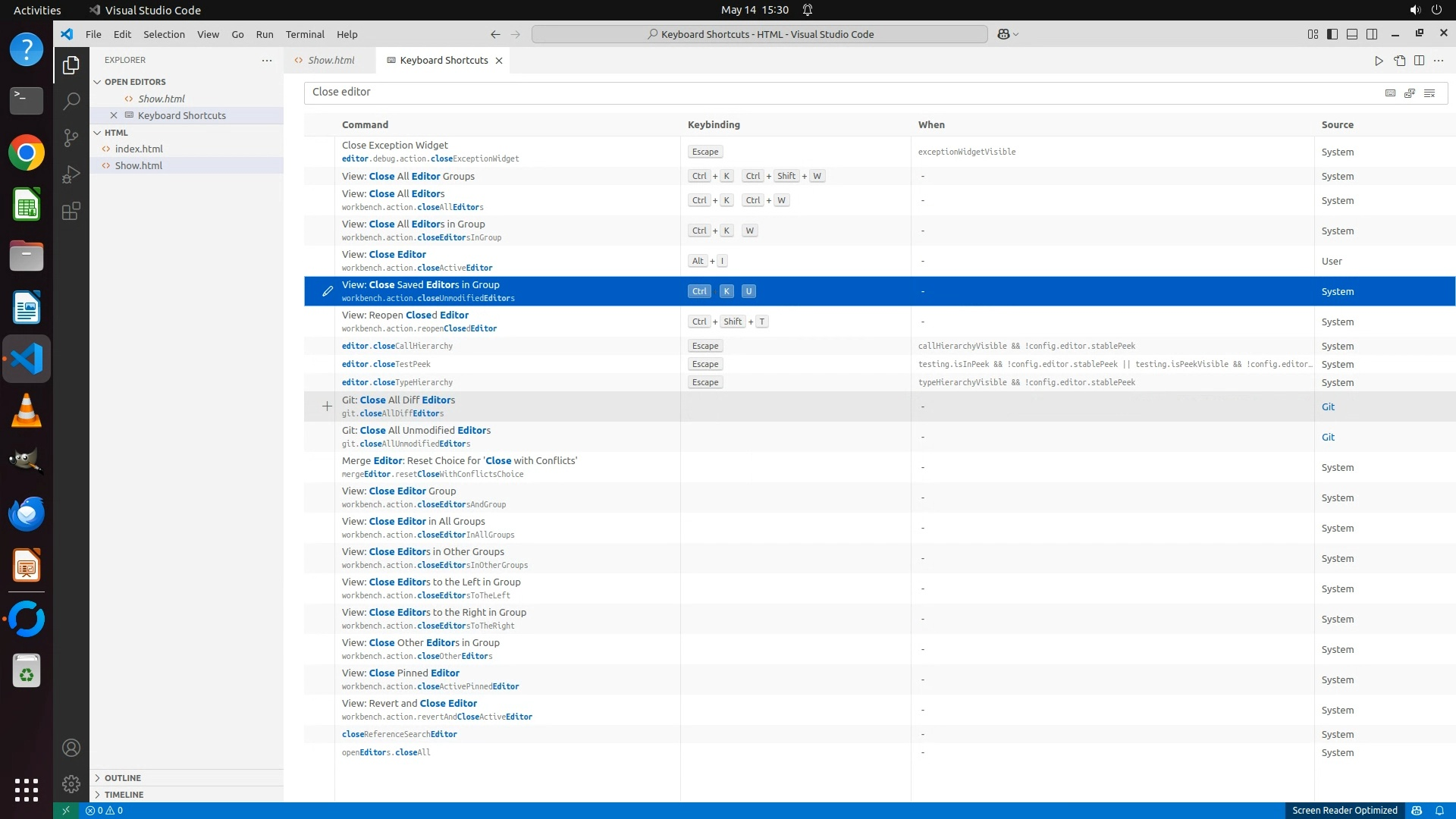Click the pencil icon to edit the keybinding
This screenshot has height=819, width=1456.
click(x=327, y=291)
